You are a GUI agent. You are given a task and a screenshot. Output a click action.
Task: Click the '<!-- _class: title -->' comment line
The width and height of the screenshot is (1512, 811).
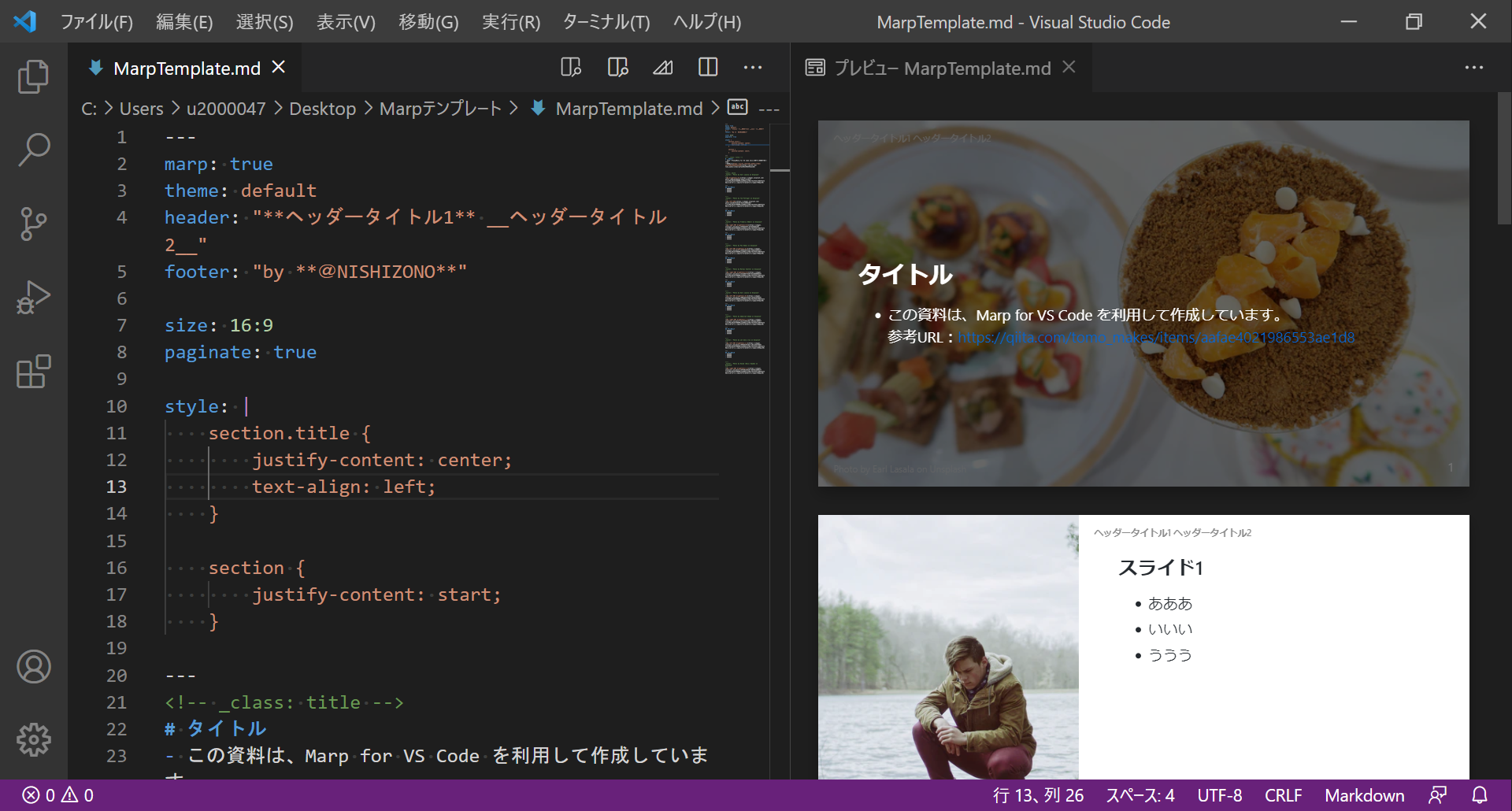(283, 702)
